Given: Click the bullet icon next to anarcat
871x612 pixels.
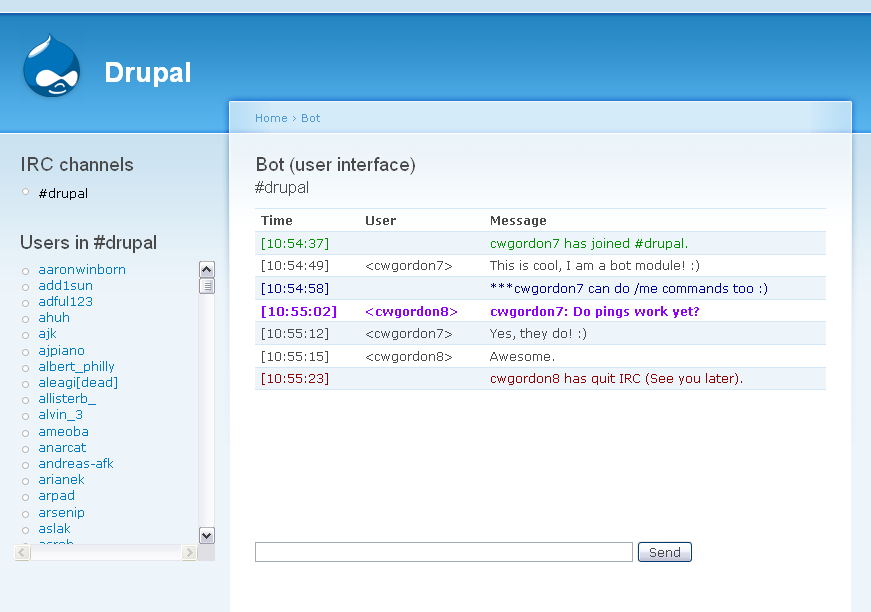Looking at the screenshot, I should (28, 448).
